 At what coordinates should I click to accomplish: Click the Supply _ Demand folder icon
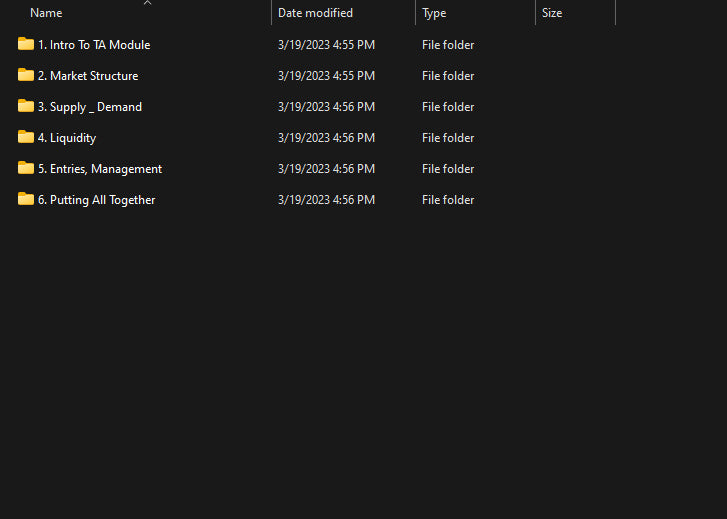click(x=26, y=106)
